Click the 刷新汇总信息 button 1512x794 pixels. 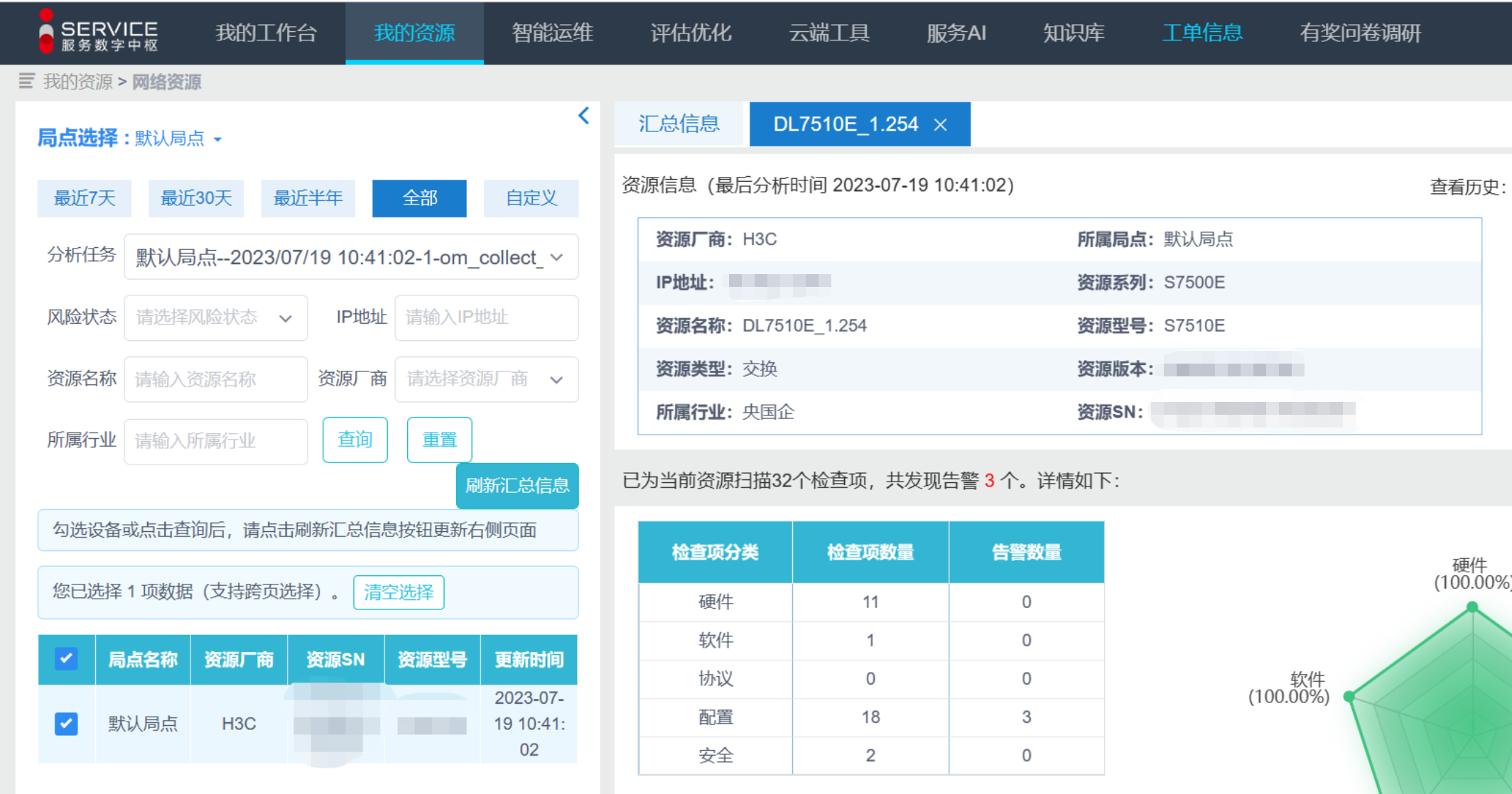517,486
